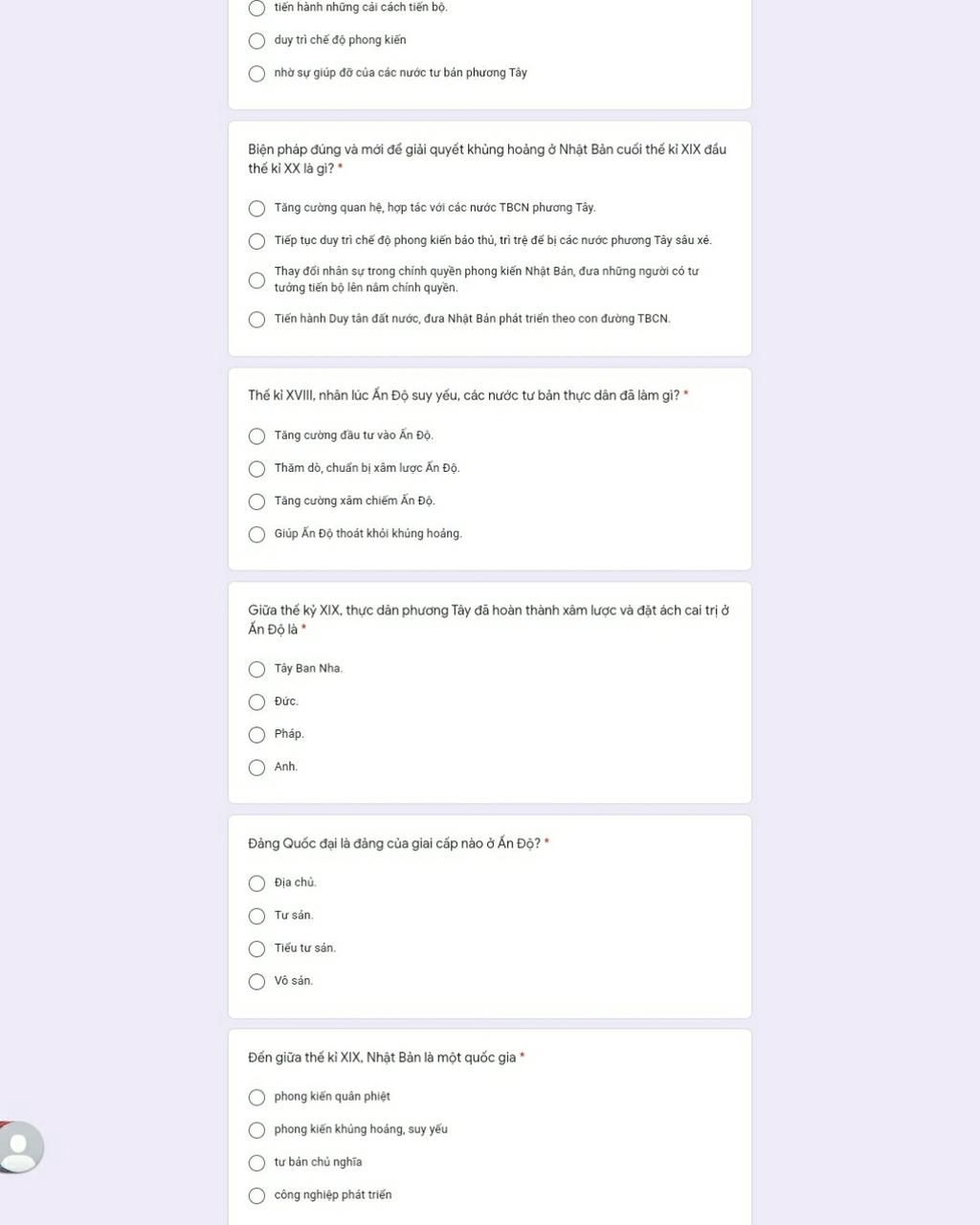Click the user avatar icon at bottom left
Viewport: 980px width, 1225px height.
point(18,1147)
